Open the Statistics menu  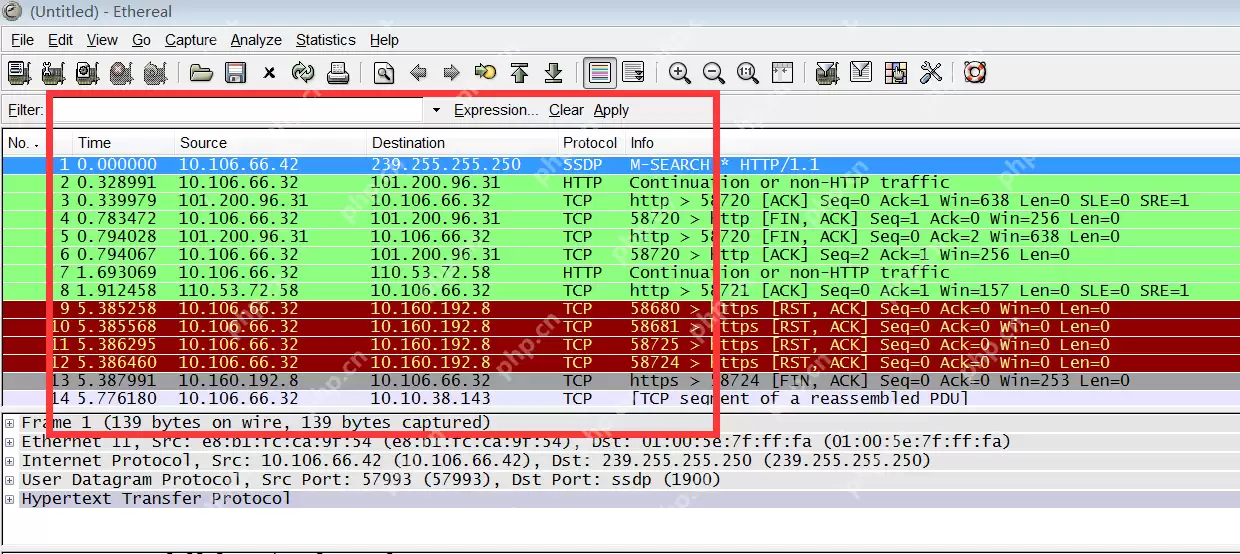(x=325, y=40)
